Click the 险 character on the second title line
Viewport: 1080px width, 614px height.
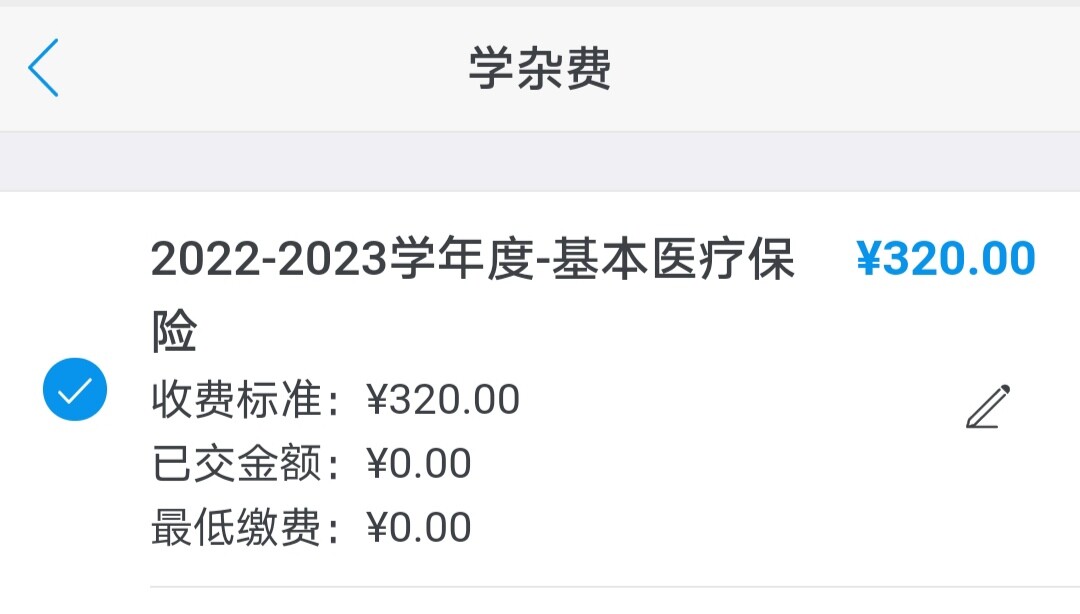pos(174,331)
